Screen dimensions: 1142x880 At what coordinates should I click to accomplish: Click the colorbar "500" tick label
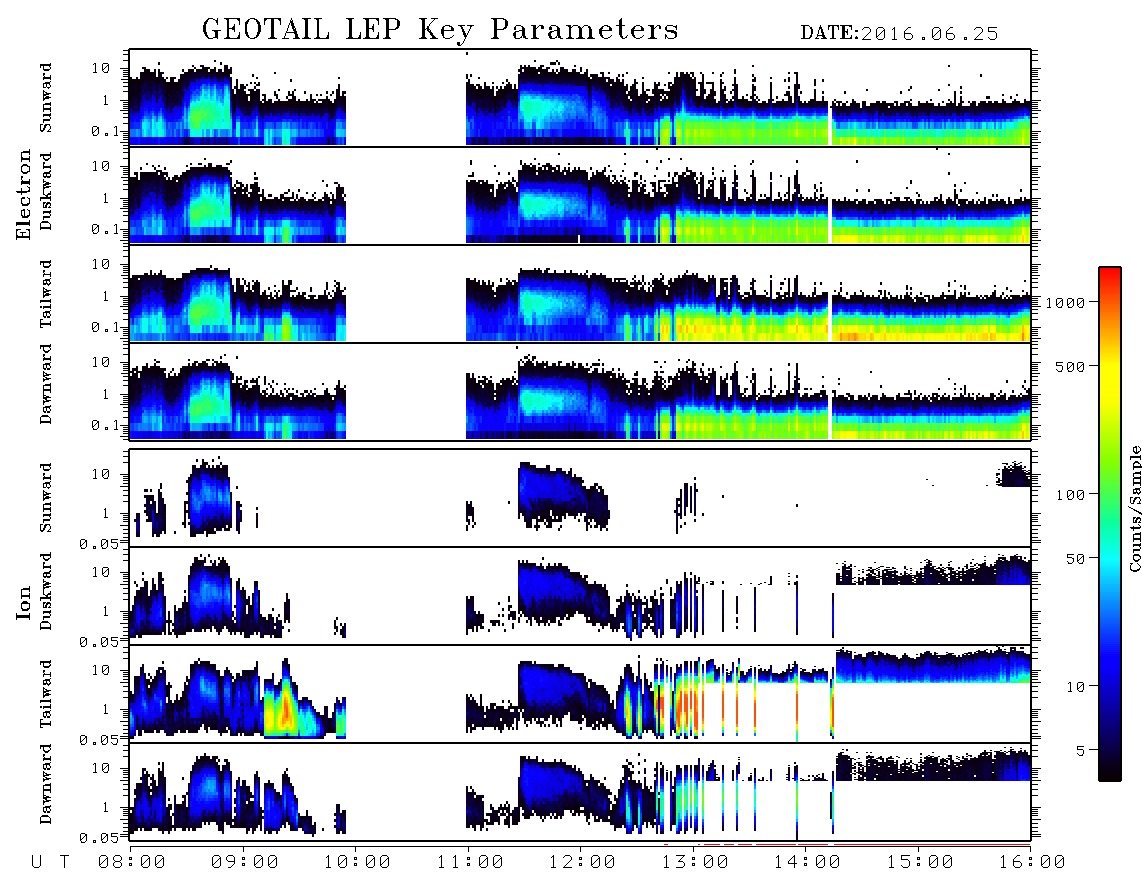coord(1071,366)
